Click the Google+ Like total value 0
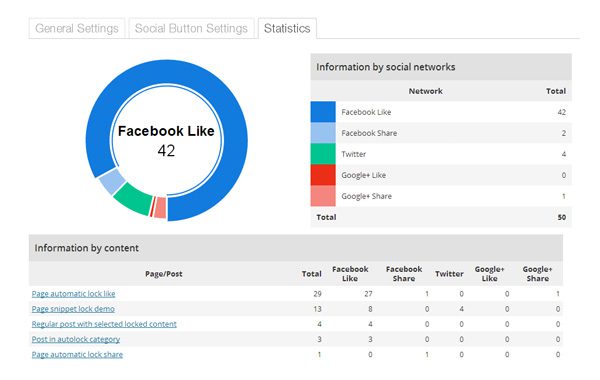 (x=564, y=175)
